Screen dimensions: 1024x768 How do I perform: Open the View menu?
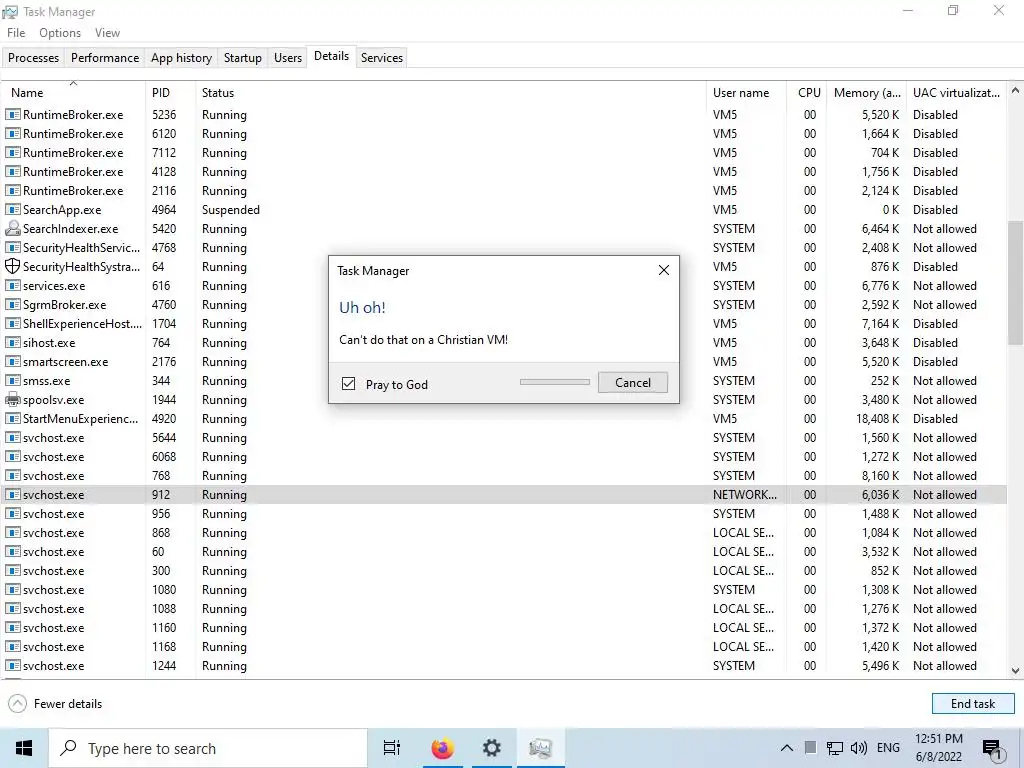click(x=107, y=33)
